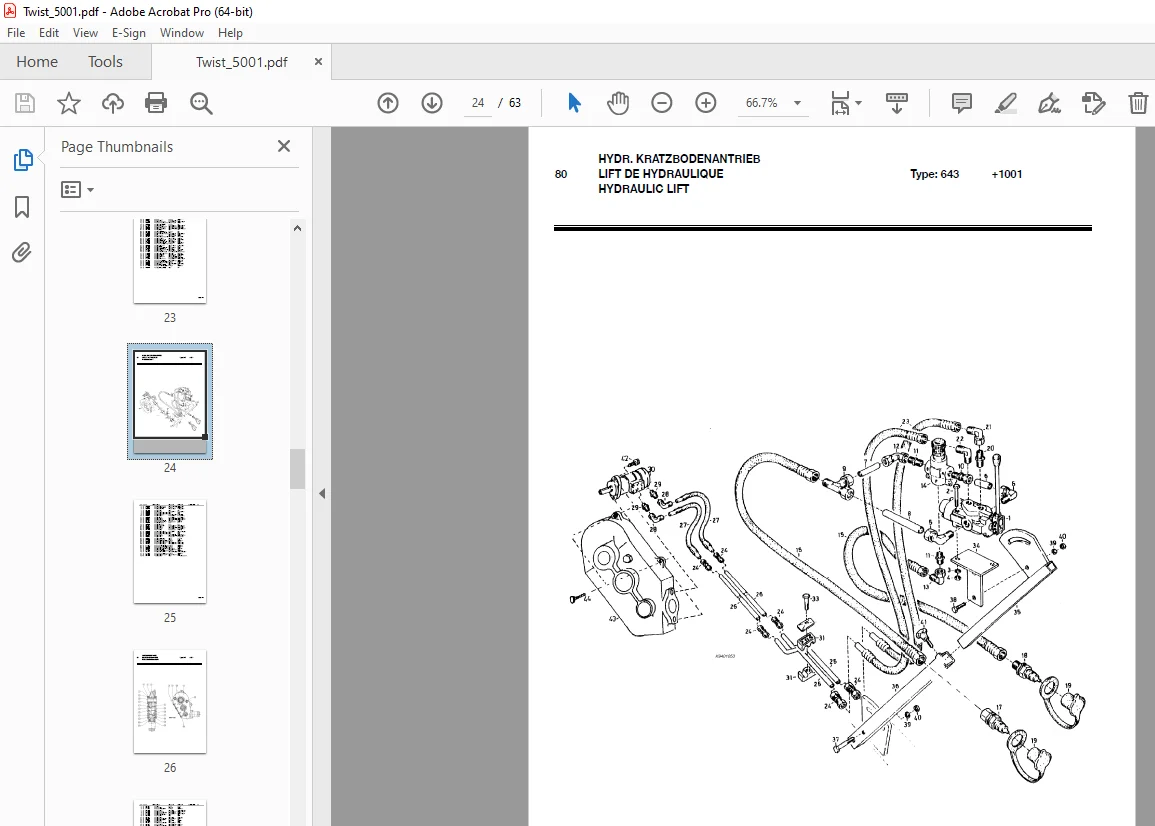Image resolution: width=1155 pixels, height=826 pixels.
Task: Select page 25 thumbnail
Action: coord(170,552)
